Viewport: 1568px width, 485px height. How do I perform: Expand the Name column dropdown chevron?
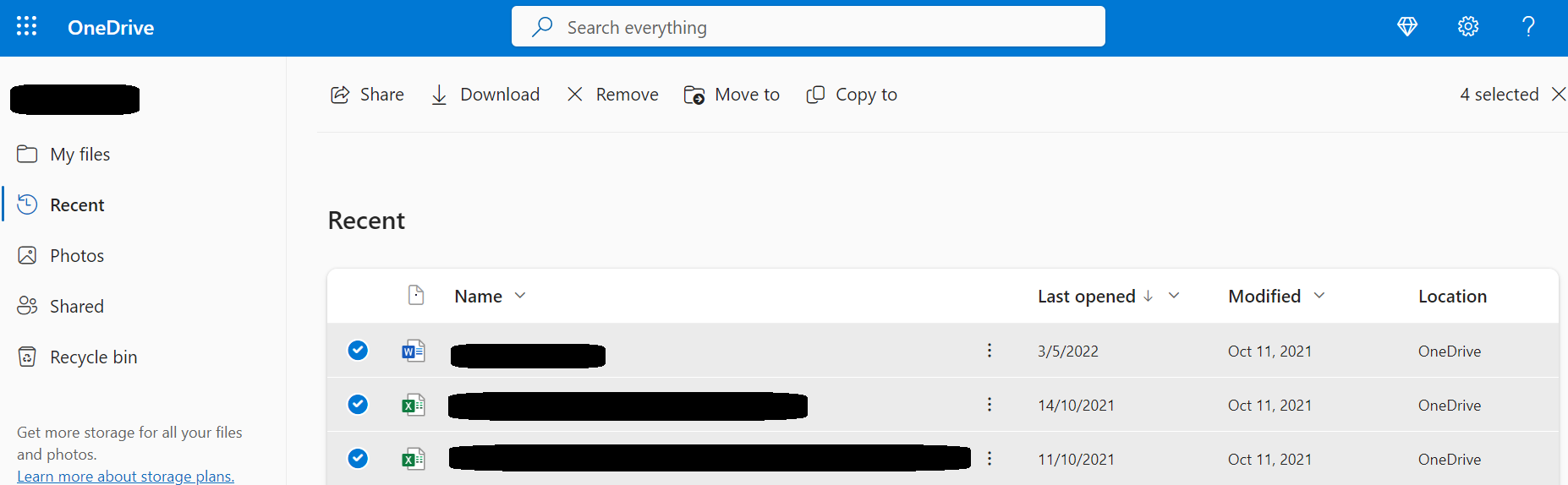520,296
